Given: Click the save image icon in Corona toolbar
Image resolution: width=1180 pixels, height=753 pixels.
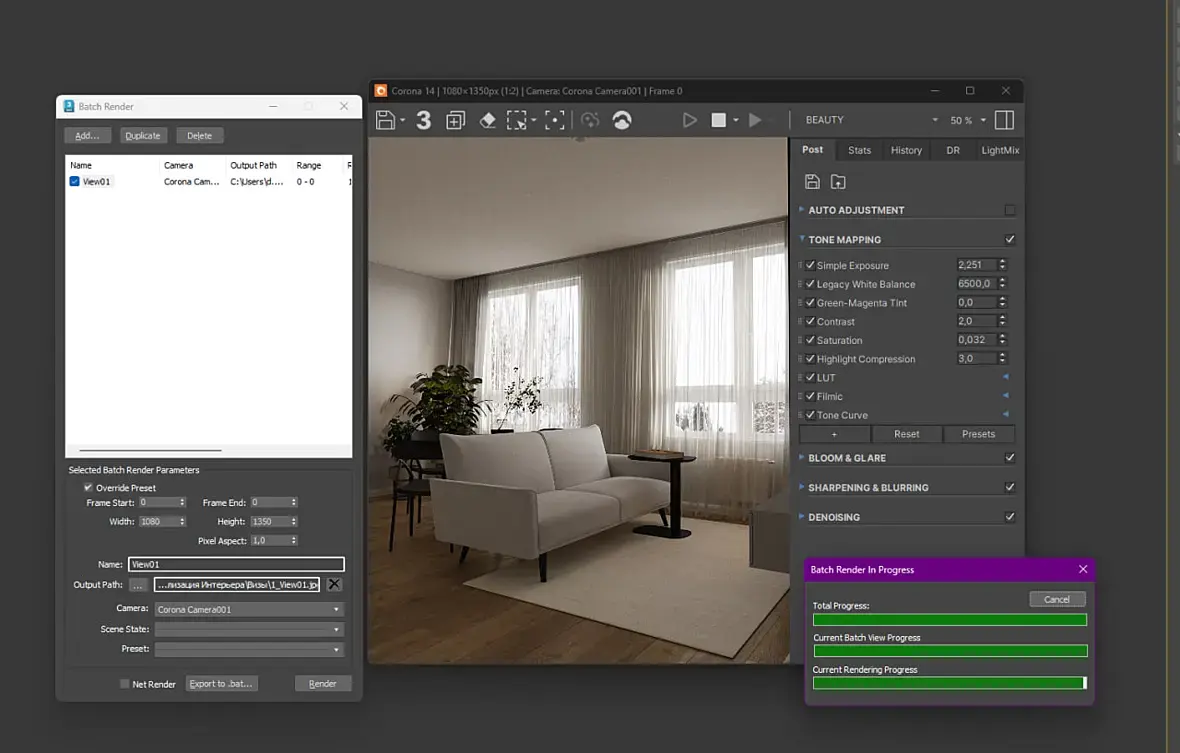Looking at the screenshot, I should tap(386, 120).
